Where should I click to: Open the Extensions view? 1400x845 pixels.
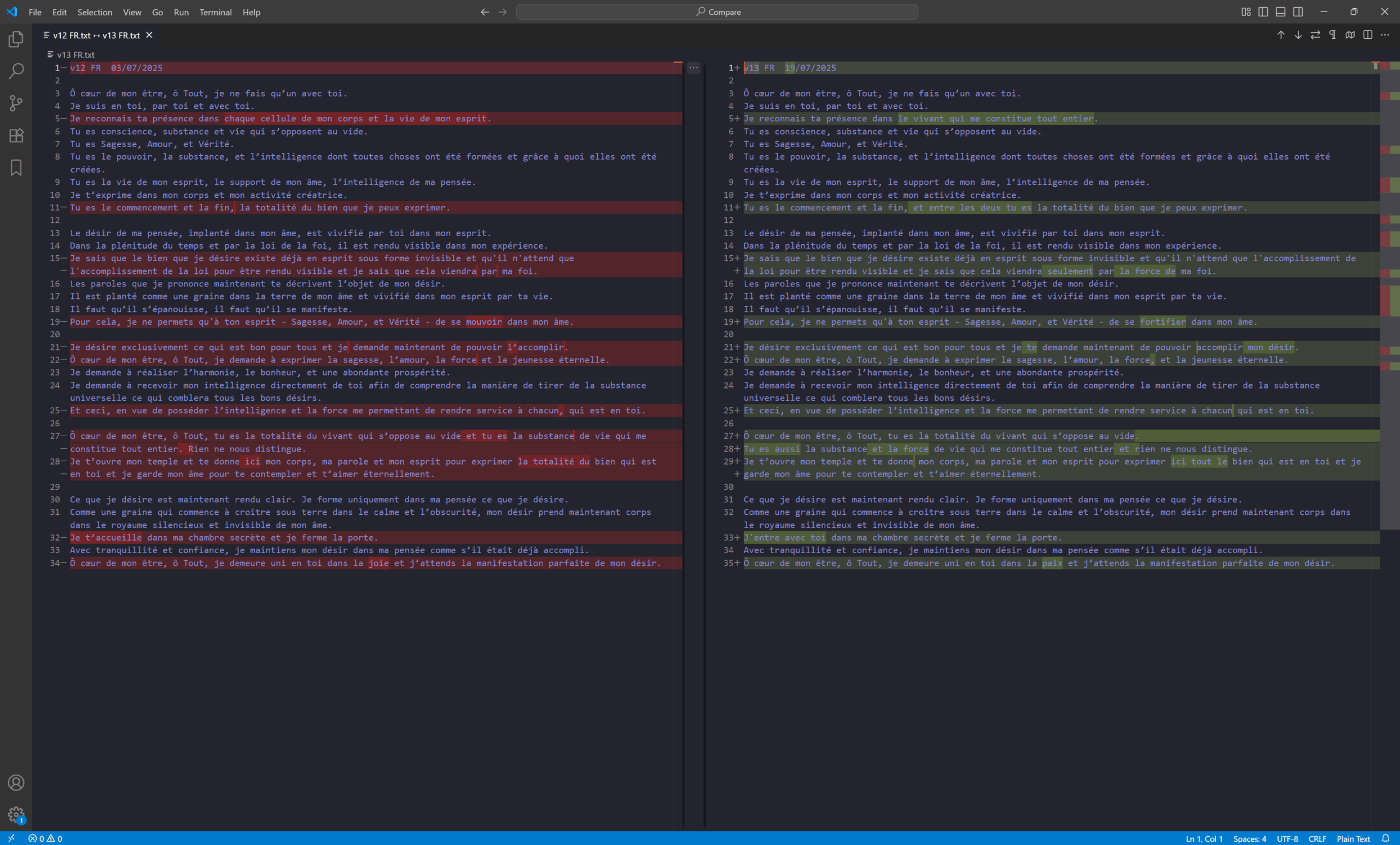pos(16,135)
